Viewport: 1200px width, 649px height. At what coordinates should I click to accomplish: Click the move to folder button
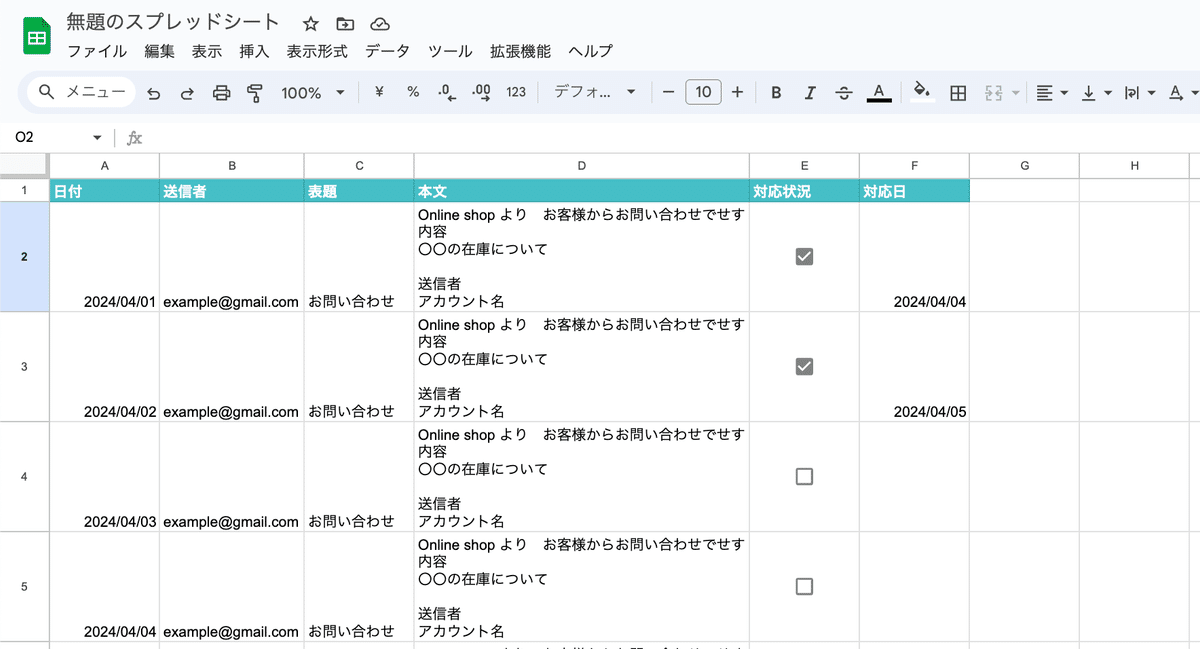coord(345,23)
